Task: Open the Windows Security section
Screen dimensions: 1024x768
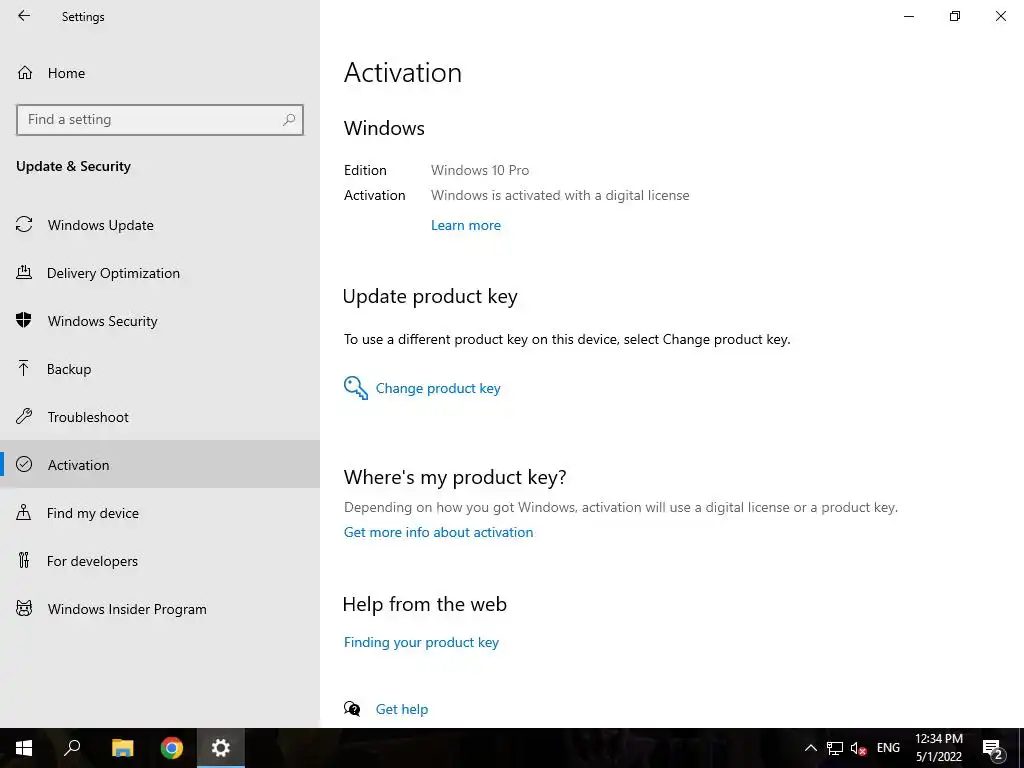Action: tap(160, 321)
